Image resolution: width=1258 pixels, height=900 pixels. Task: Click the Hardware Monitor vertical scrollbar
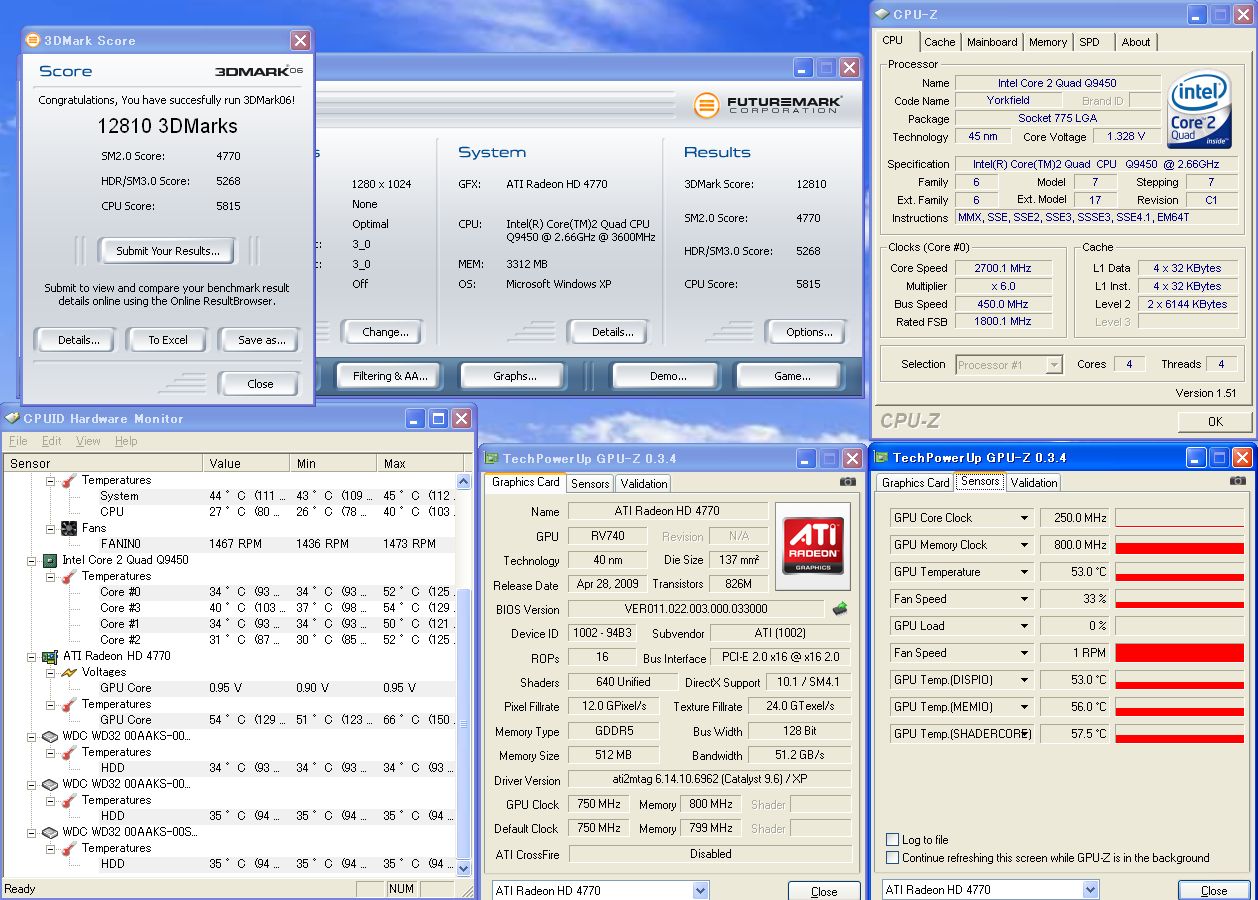pyautogui.click(x=463, y=676)
